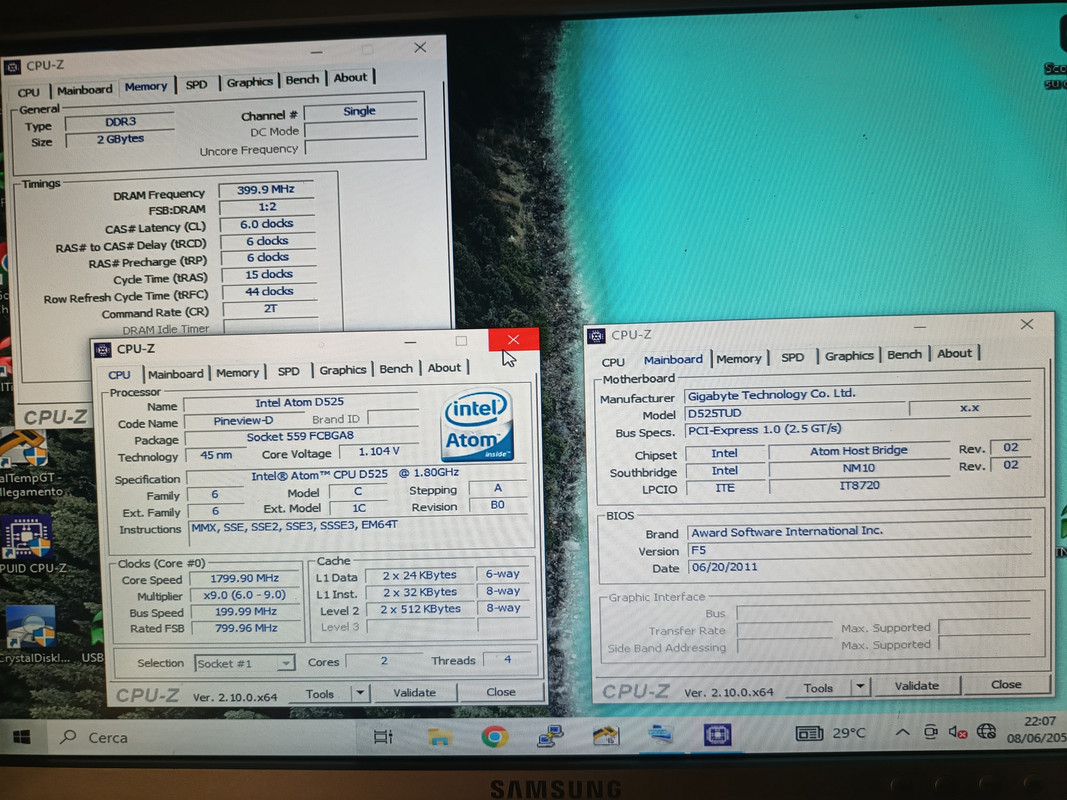Open Task View from taskbar
1067x800 pixels.
coord(383,737)
